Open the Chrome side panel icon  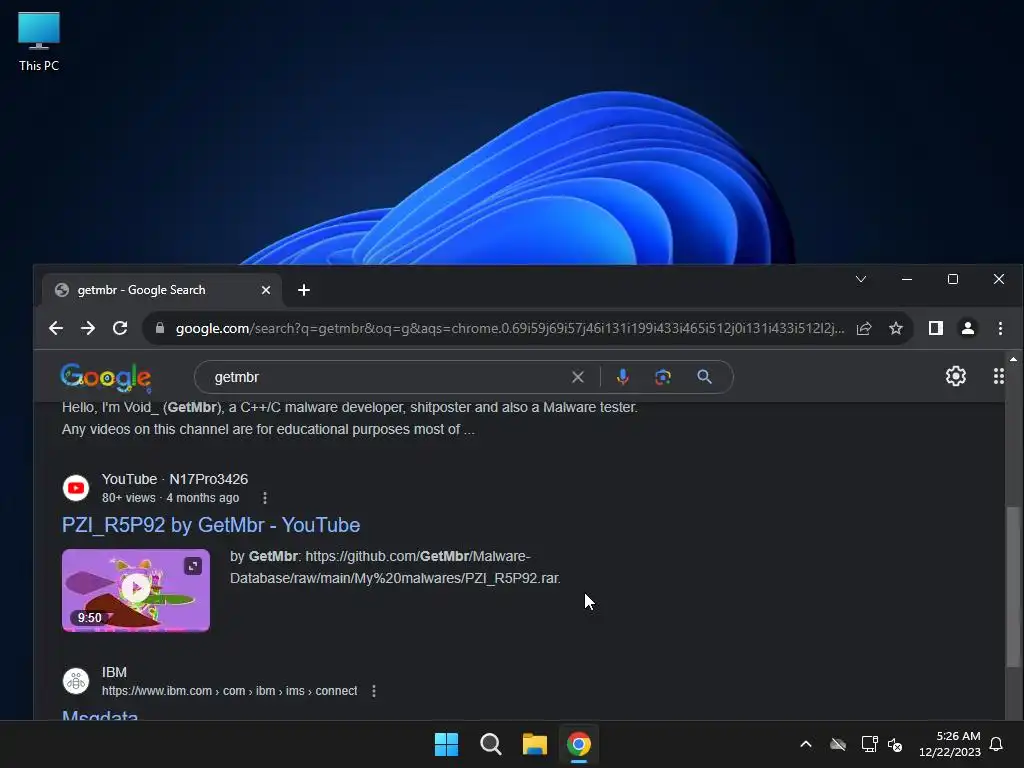click(x=936, y=328)
